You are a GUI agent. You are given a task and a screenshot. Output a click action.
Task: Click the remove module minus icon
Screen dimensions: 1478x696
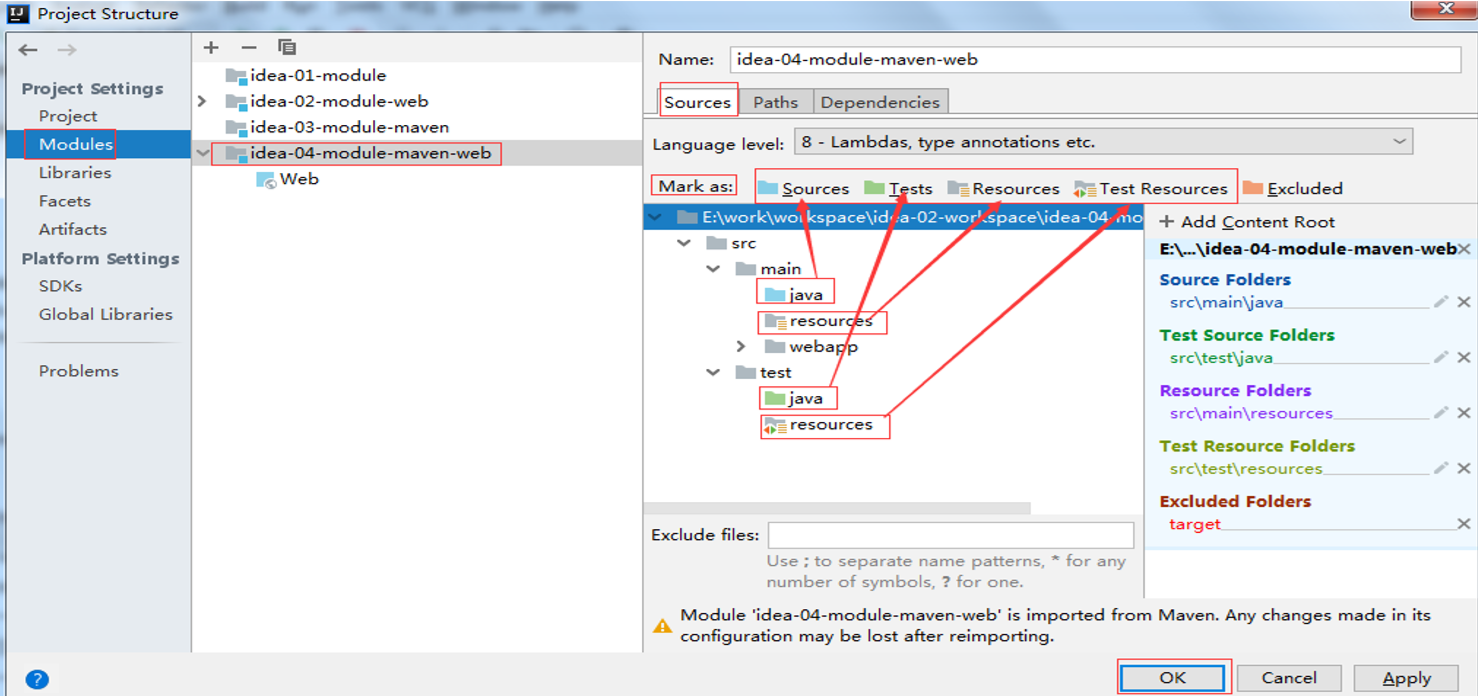point(249,47)
